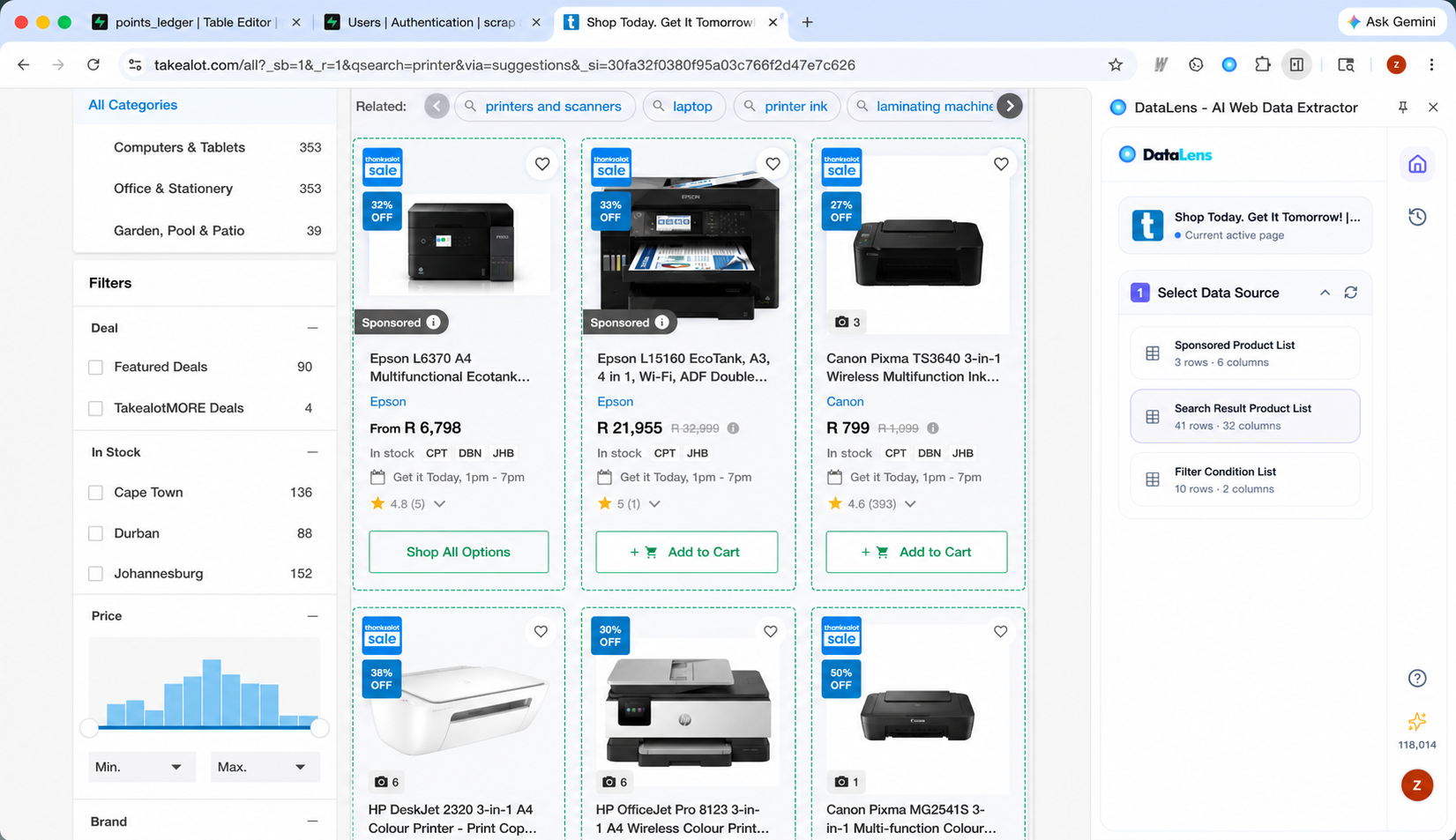Open DataLens history icon
The height and width of the screenshot is (840, 1456).
click(x=1417, y=217)
